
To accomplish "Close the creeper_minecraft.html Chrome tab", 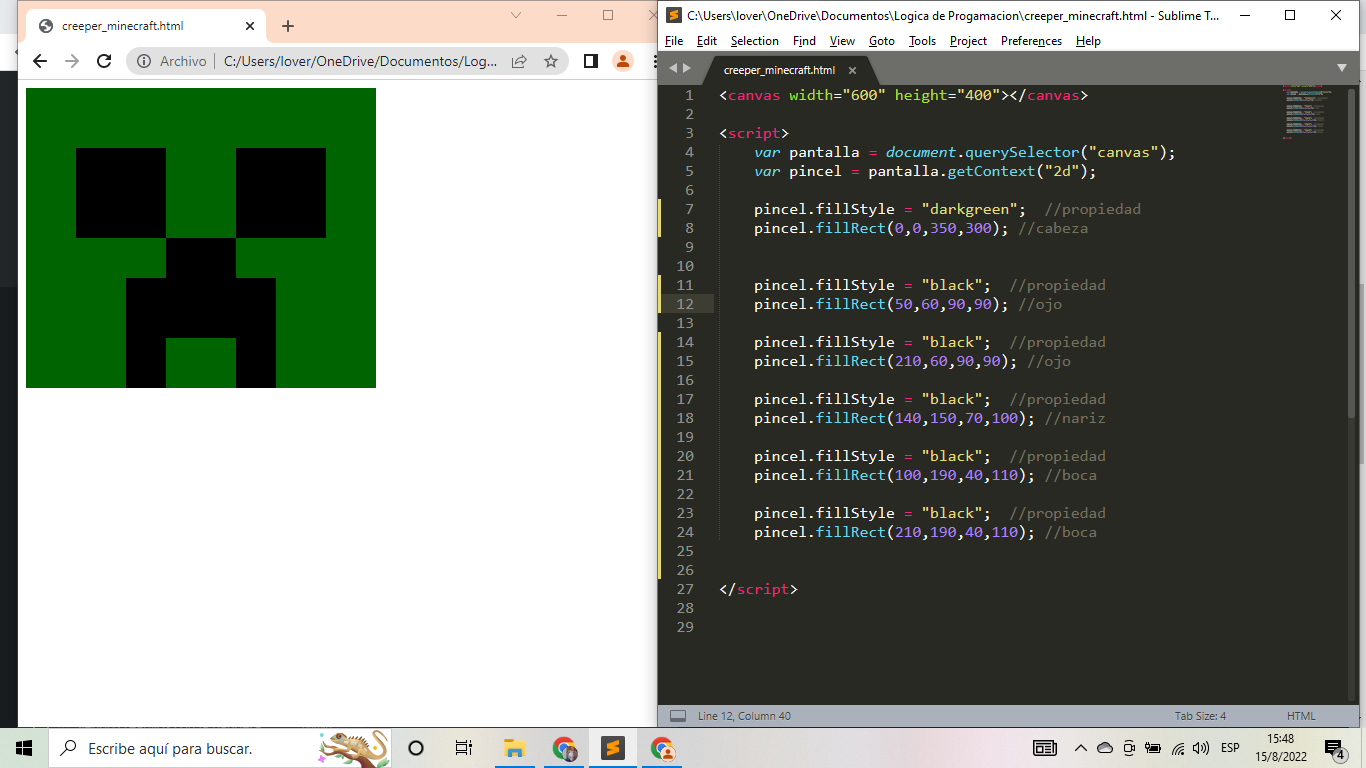I will 249,26.
